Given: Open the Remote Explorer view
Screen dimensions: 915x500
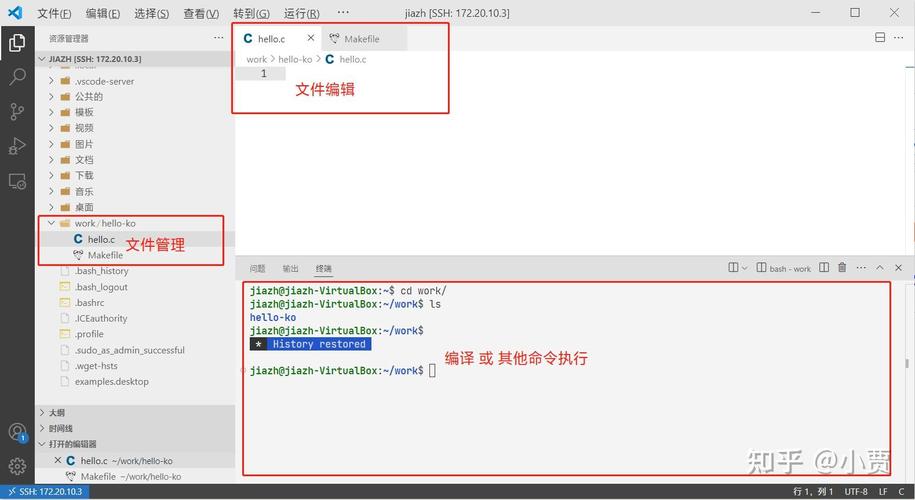Looking at the screenshot, I should pyautogui.click(x=17, y=181).
